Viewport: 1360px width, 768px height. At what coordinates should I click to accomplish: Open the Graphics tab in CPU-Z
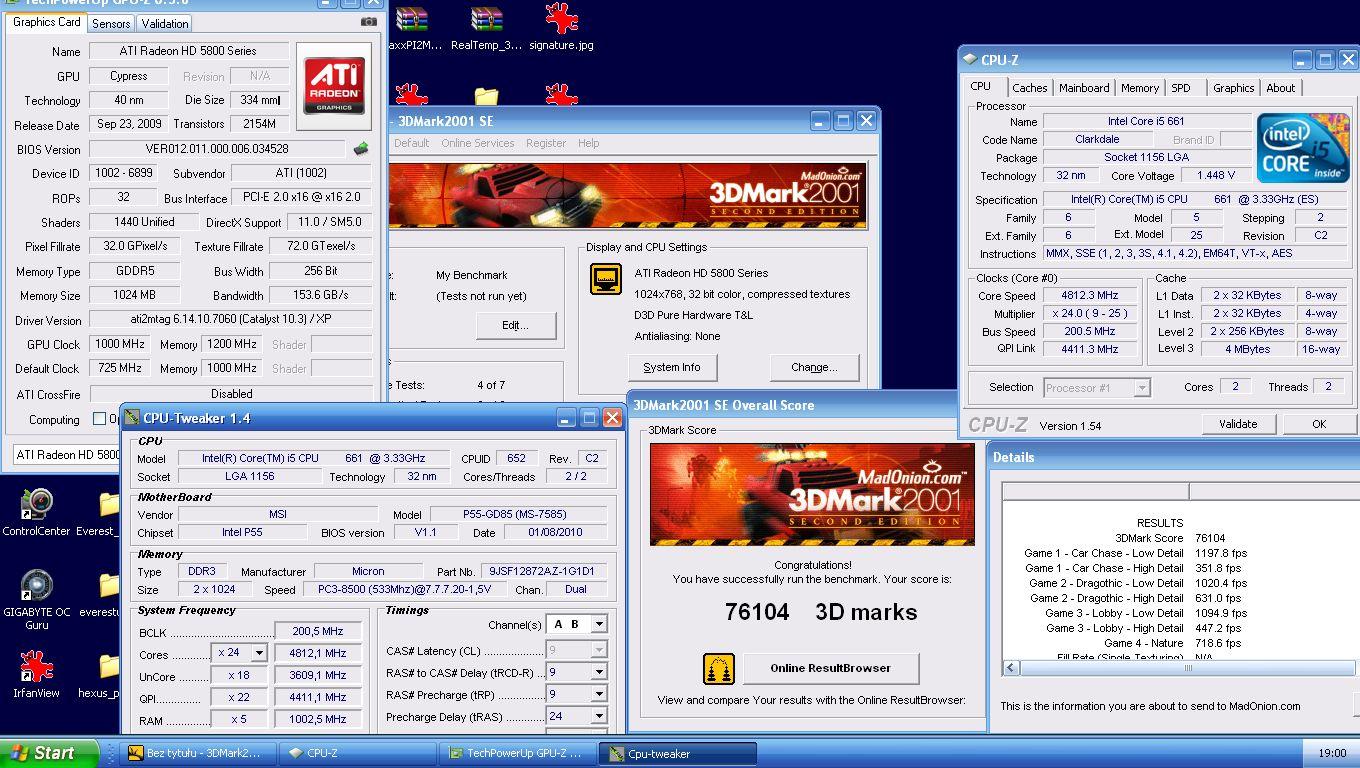tap(1233, 88)
